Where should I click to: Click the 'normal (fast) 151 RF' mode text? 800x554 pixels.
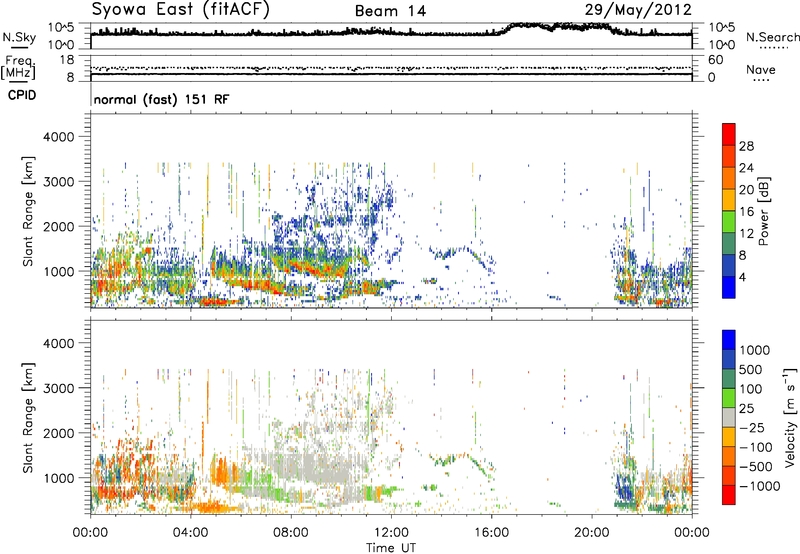161,99
